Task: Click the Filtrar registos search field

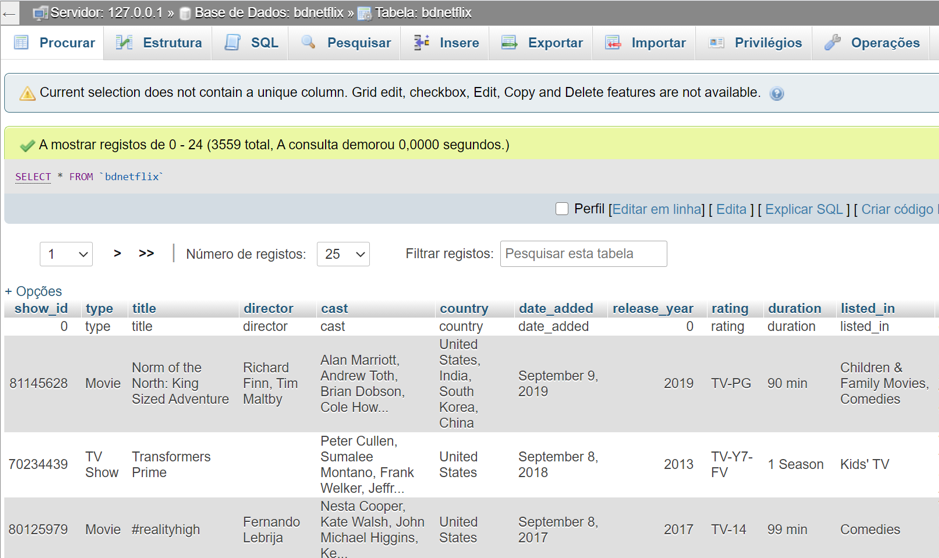Action: 583,254
